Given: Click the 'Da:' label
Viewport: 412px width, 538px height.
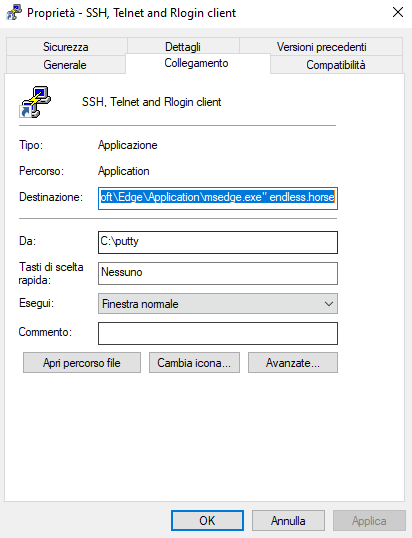Looking at the screenshot, I should 27,241.
